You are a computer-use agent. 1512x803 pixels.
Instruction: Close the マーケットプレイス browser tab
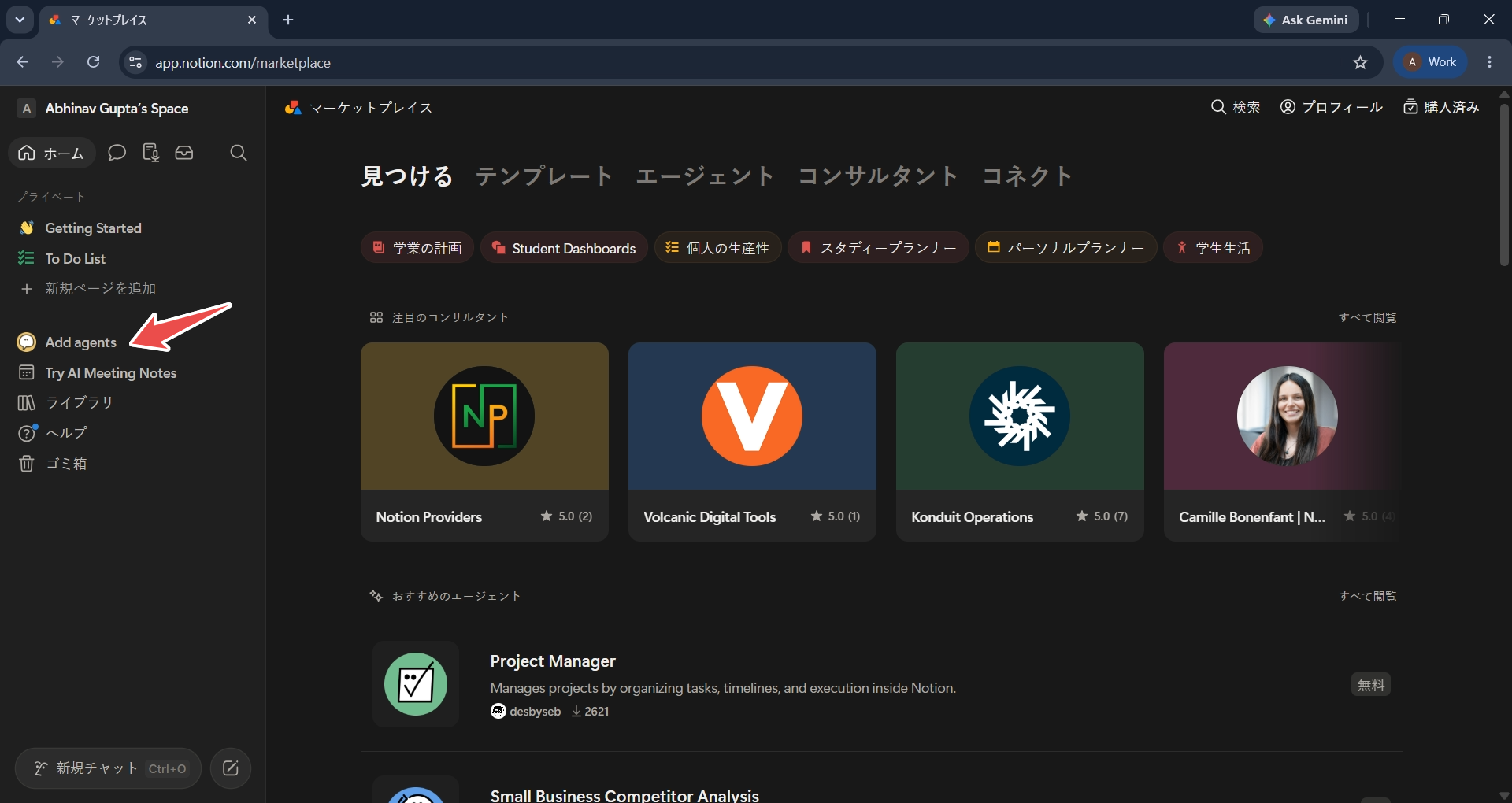[252, 20]
